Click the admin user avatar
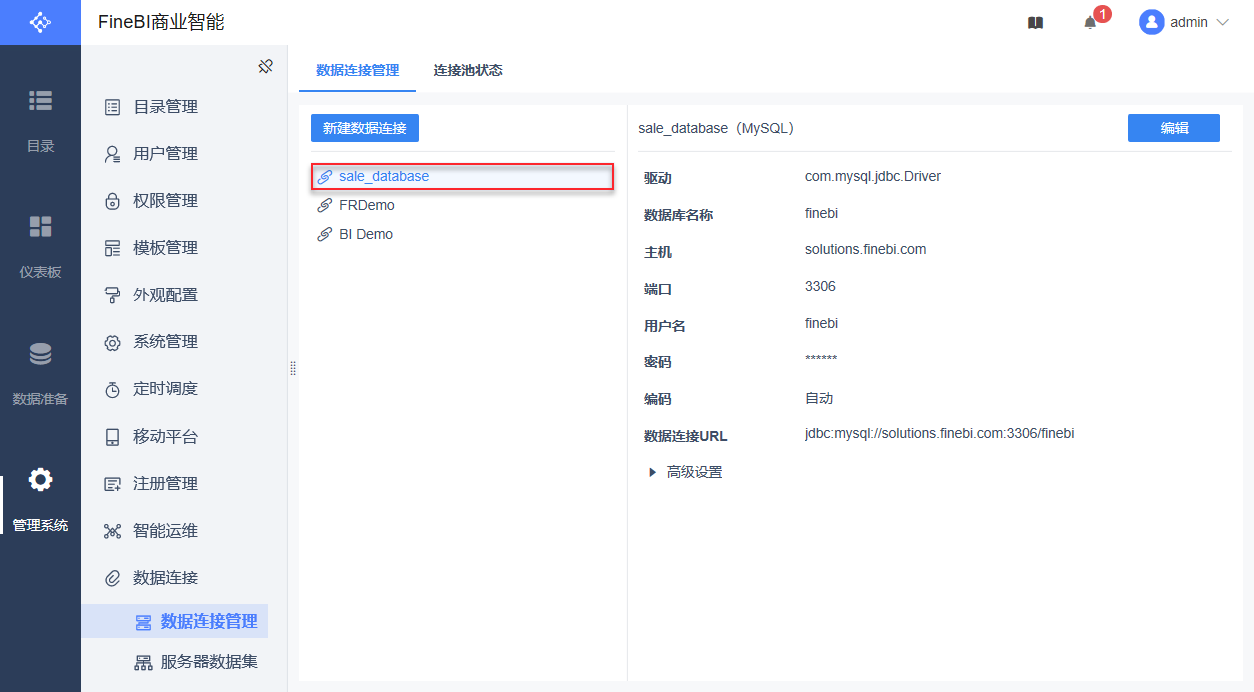Screen dimensions: 1254x692 coord(1151,22)
